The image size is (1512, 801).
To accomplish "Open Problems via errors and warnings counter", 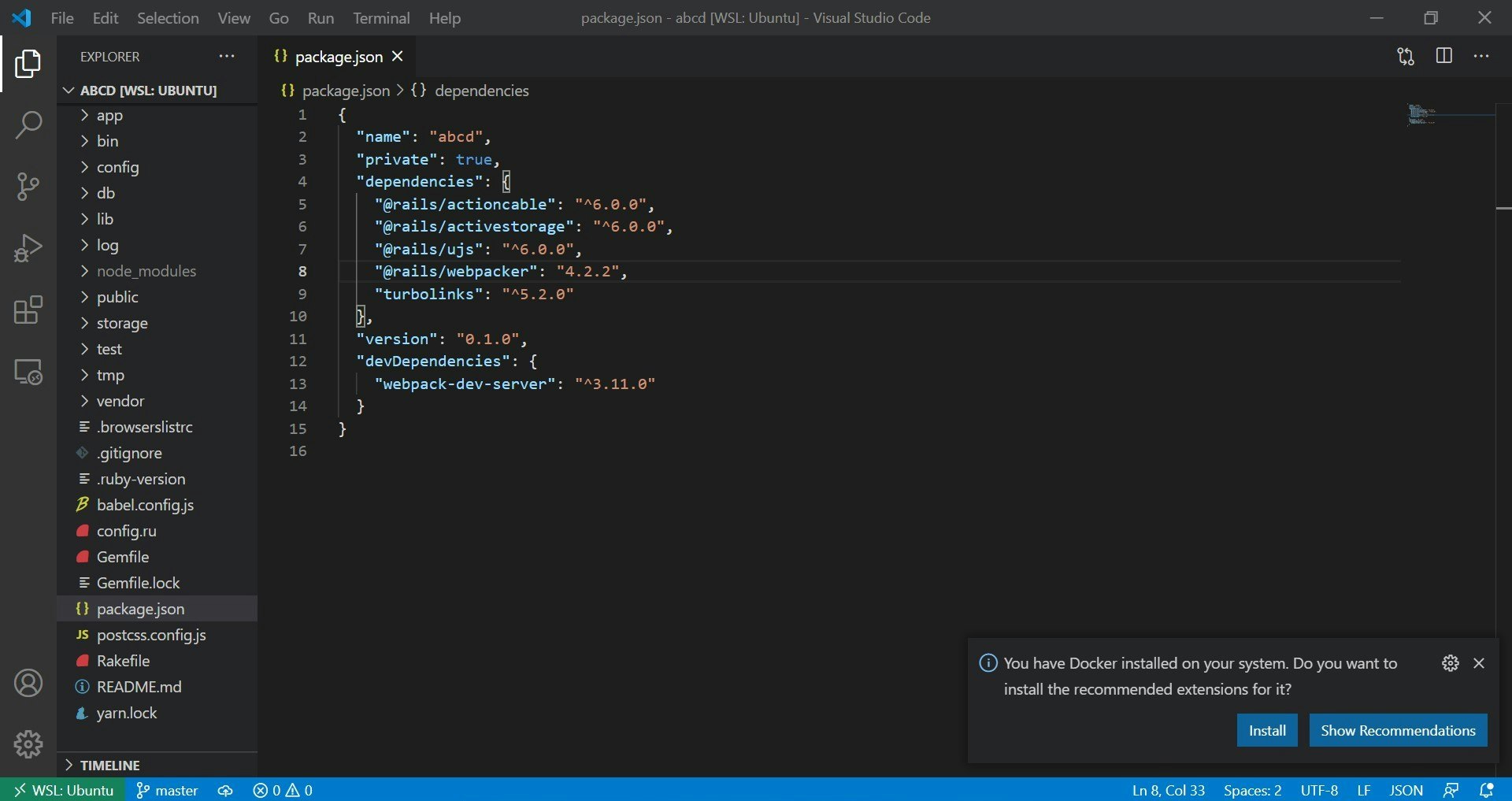I will coord(283,790).
